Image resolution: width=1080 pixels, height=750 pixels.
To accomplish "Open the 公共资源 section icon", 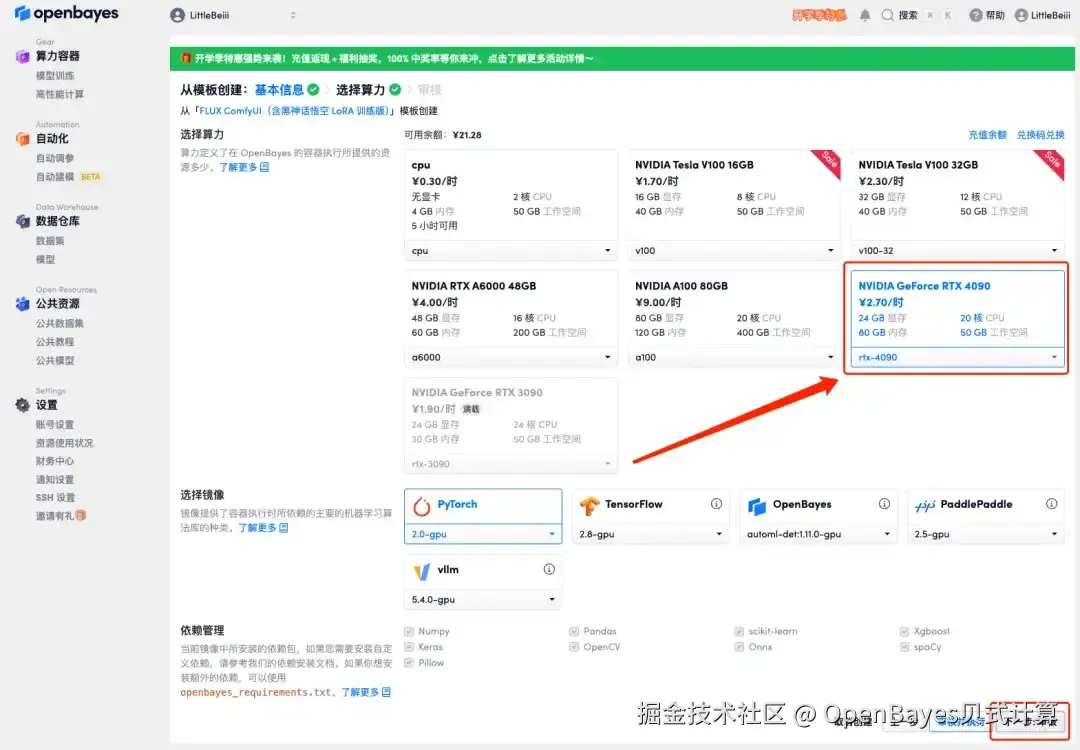I will (x=23, y=304).
